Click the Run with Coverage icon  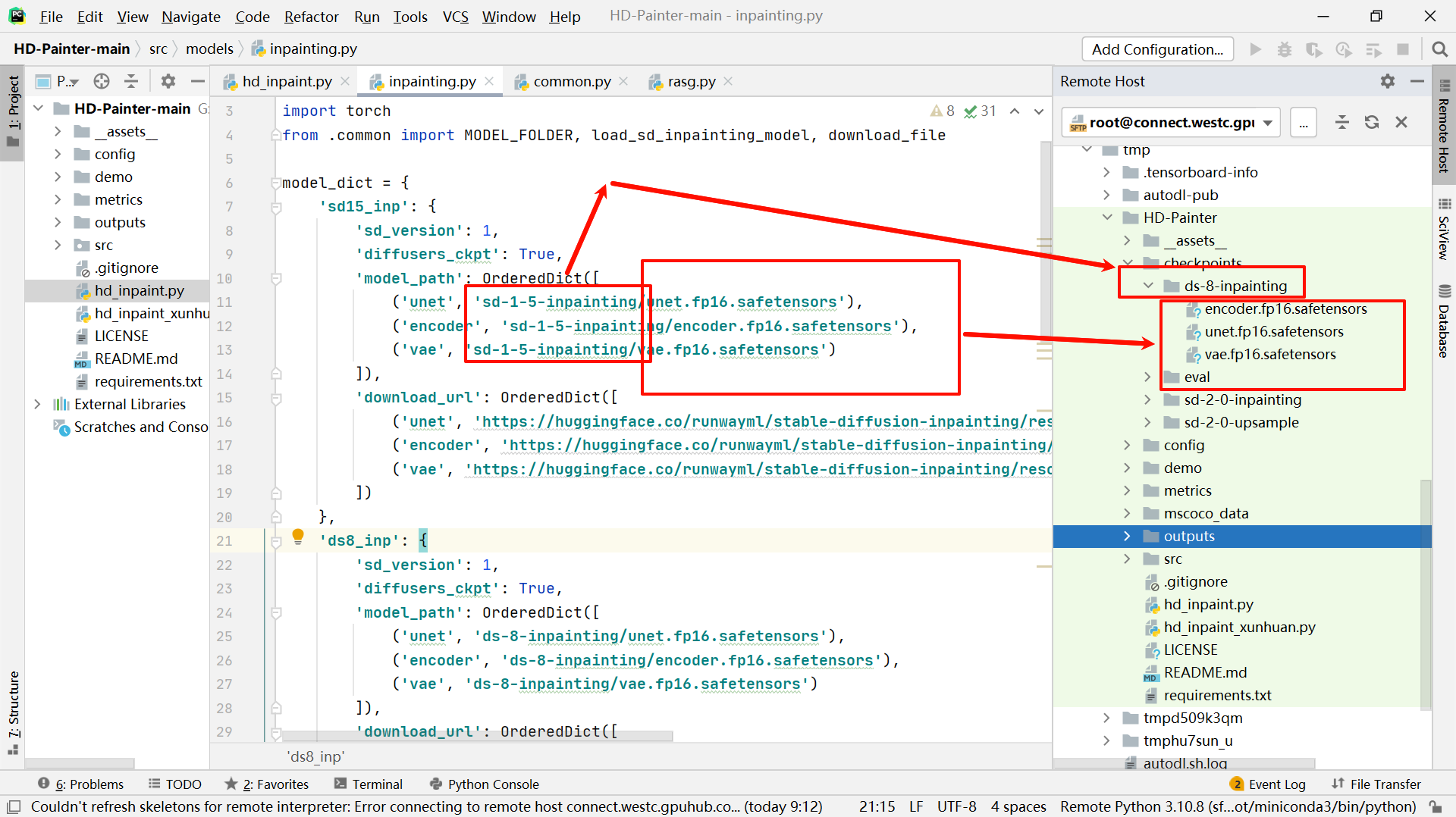pyautogui.click(x=1314, y=49)
